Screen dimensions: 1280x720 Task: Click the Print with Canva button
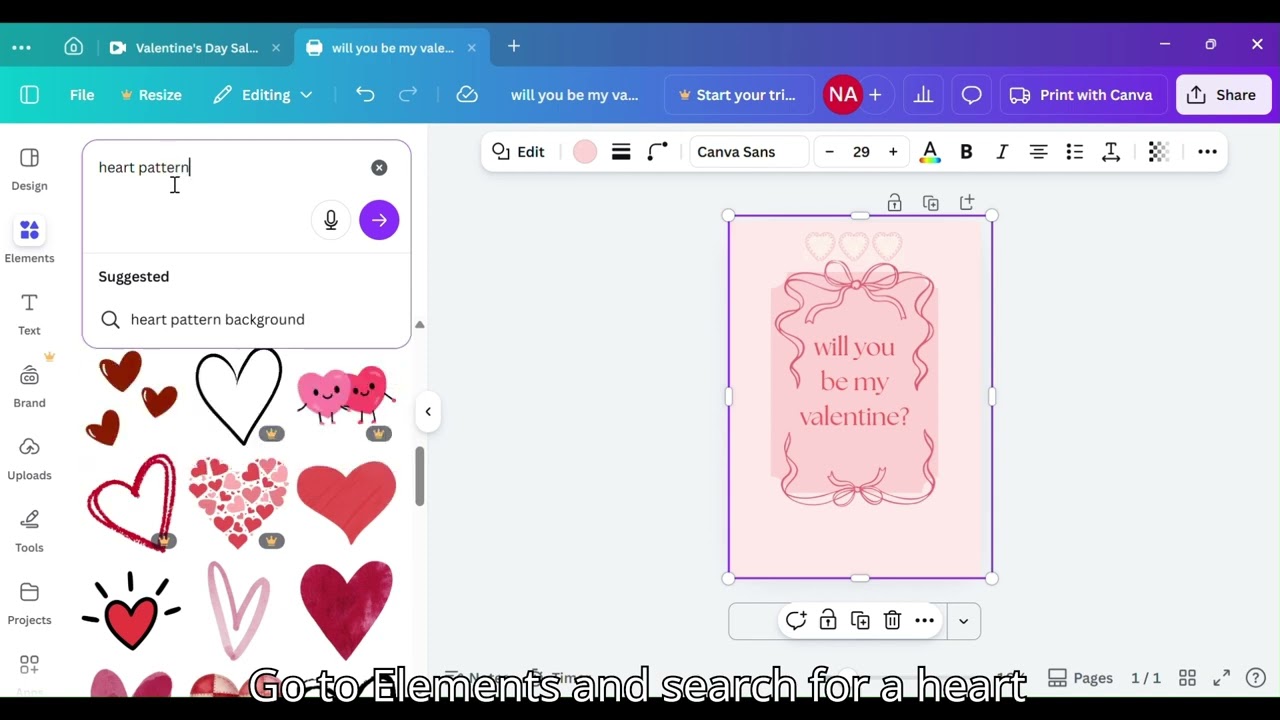[1081, 95]
